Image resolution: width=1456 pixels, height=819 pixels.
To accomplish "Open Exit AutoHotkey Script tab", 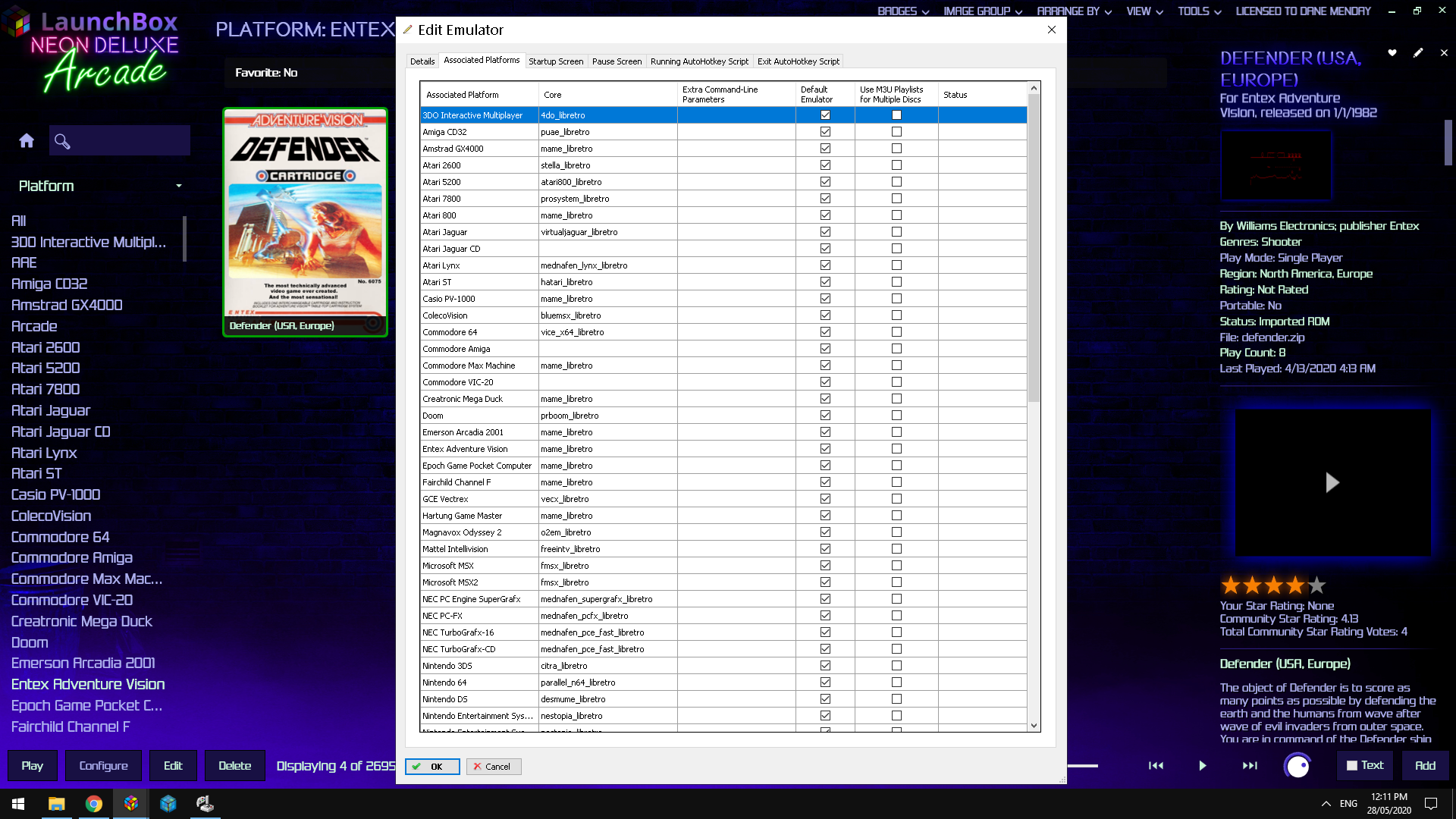I will click(799, 61).
